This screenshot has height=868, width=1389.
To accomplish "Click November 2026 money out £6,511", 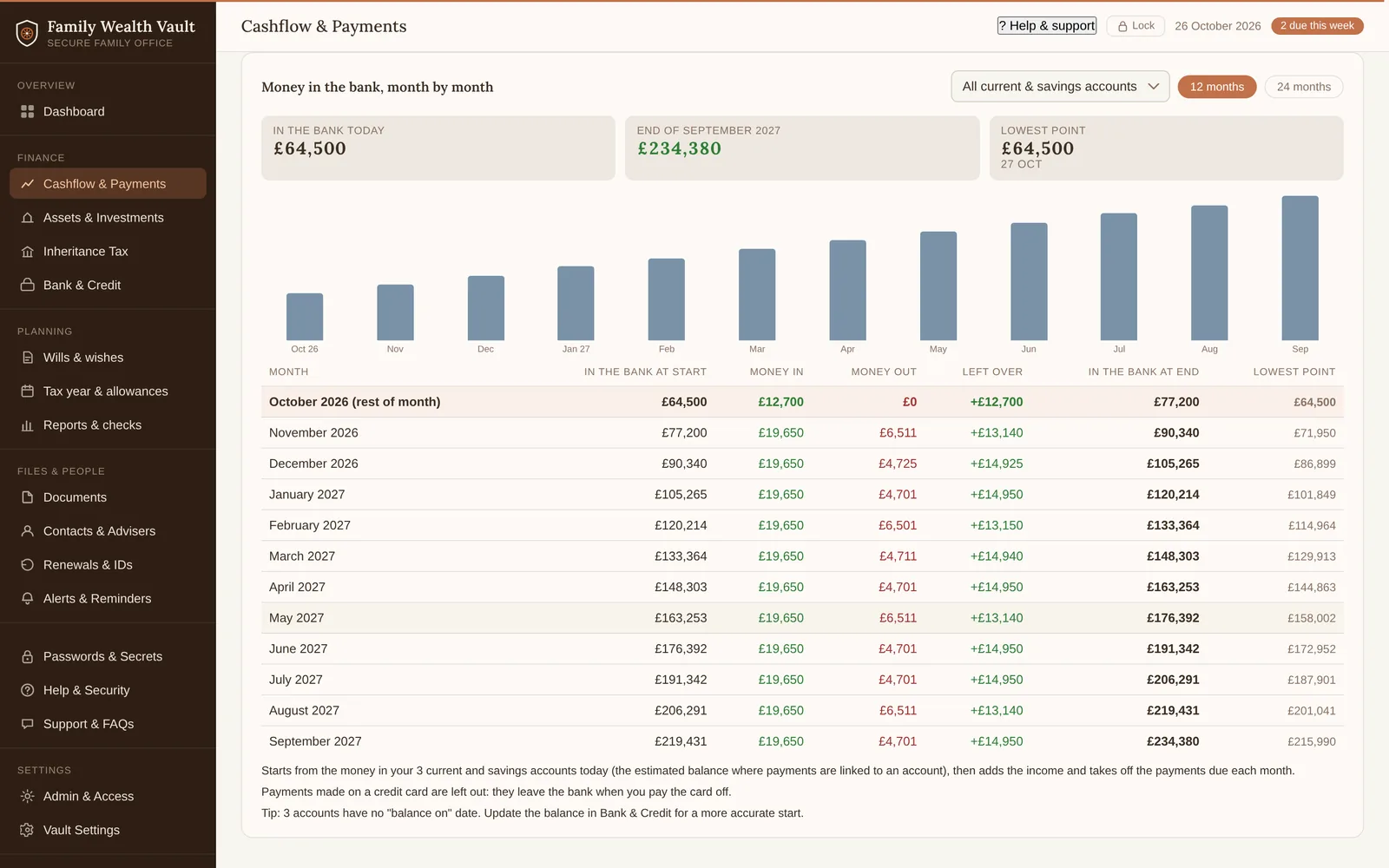I will point(898,433).
